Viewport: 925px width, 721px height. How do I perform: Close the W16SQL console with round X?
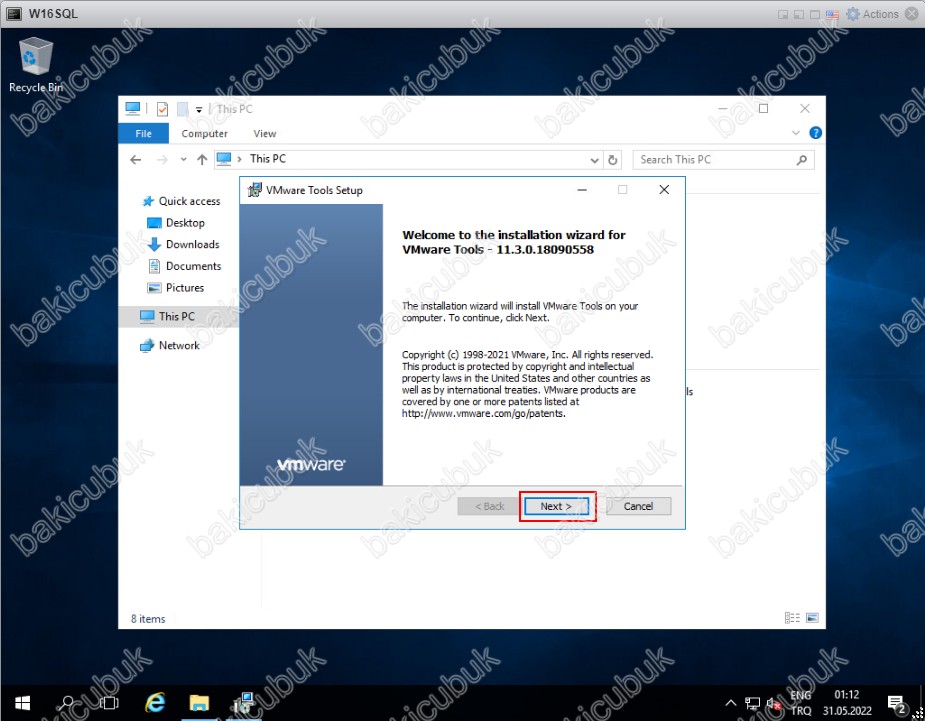[x=911, y=14]
